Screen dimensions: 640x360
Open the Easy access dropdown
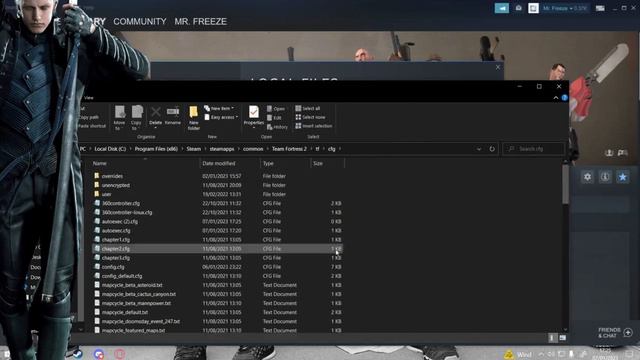[221, 117]
